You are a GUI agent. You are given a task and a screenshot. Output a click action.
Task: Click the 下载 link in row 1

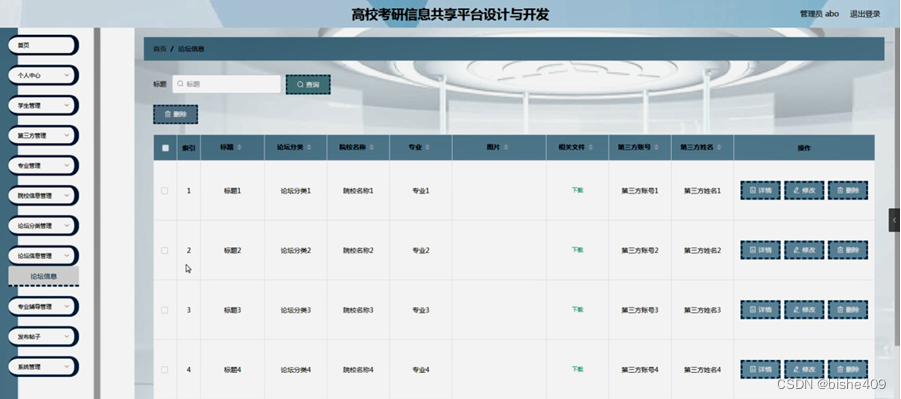point(577,190)
